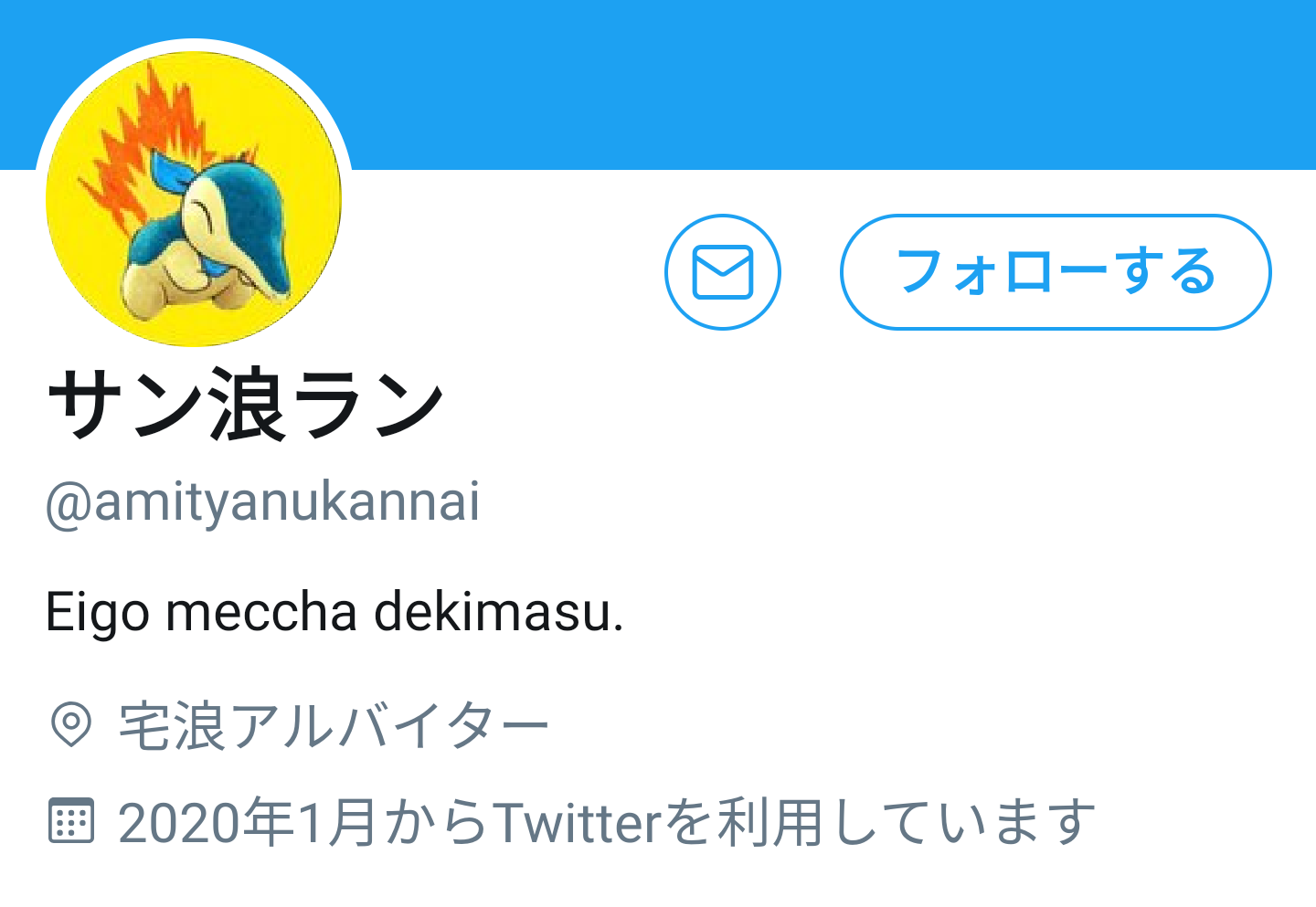Click the word Eigo in the bio
Screen dimensions: 1316x907
[x=97, y=613]
